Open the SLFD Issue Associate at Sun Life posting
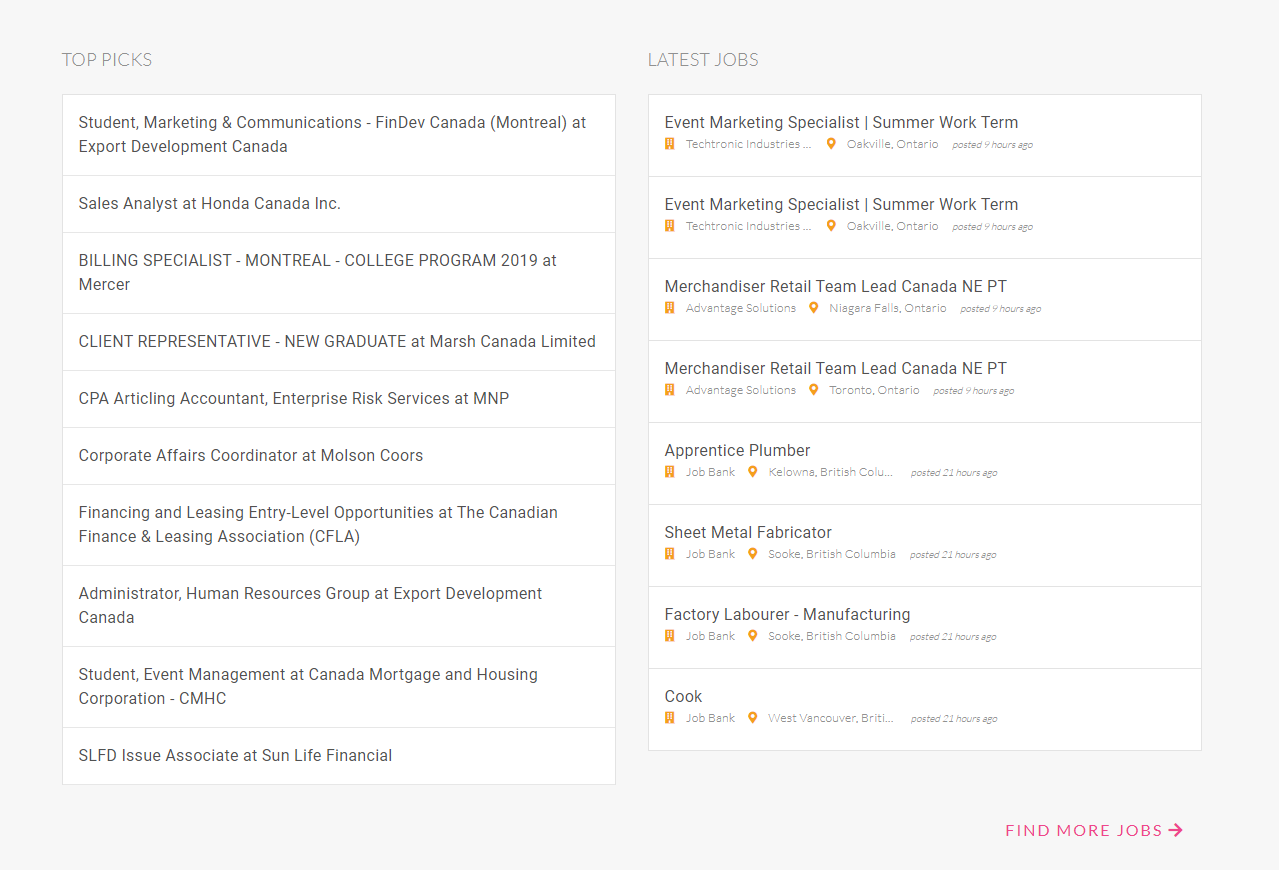The image size is (1279, 870). click(x=235, y=756)
